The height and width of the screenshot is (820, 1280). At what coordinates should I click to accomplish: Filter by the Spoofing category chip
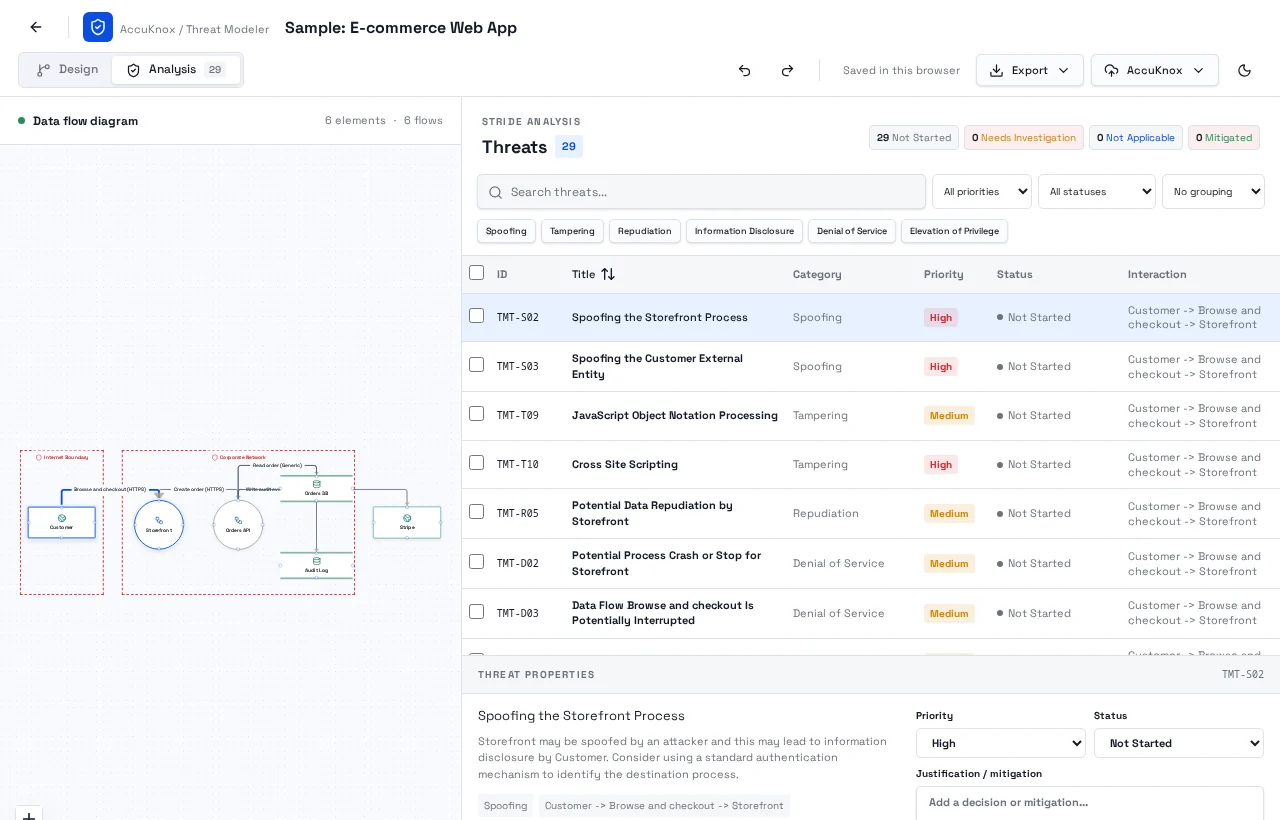(506, 231)
